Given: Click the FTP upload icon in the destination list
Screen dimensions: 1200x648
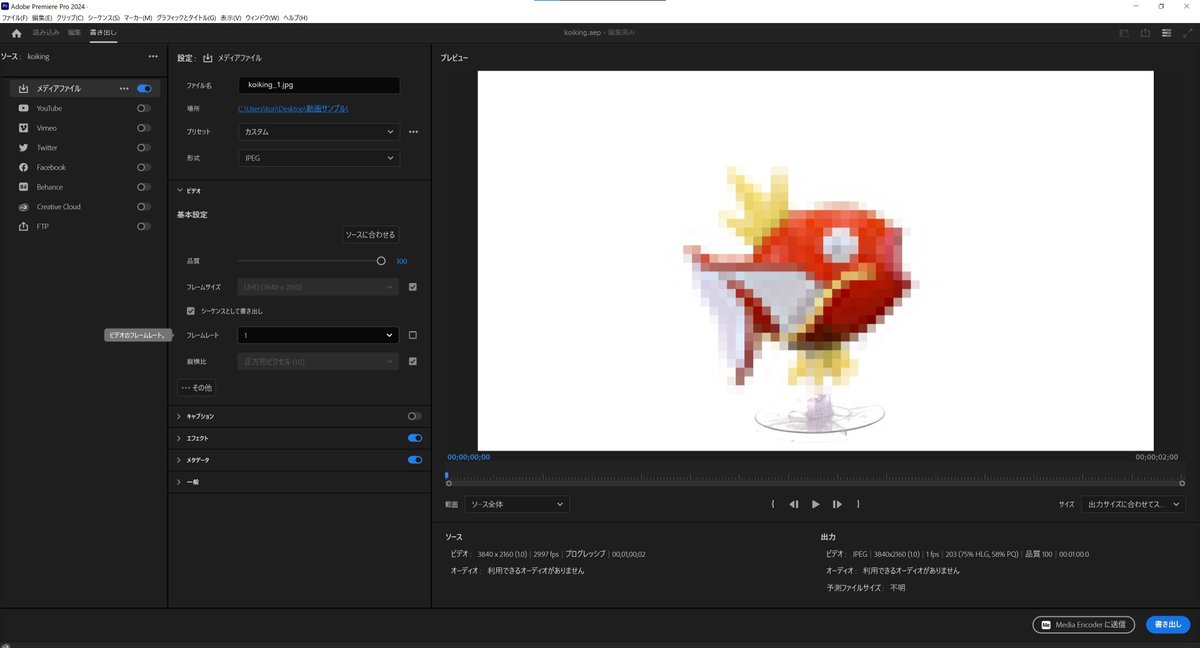Looking at the screenshot, I should pos(24,226).
